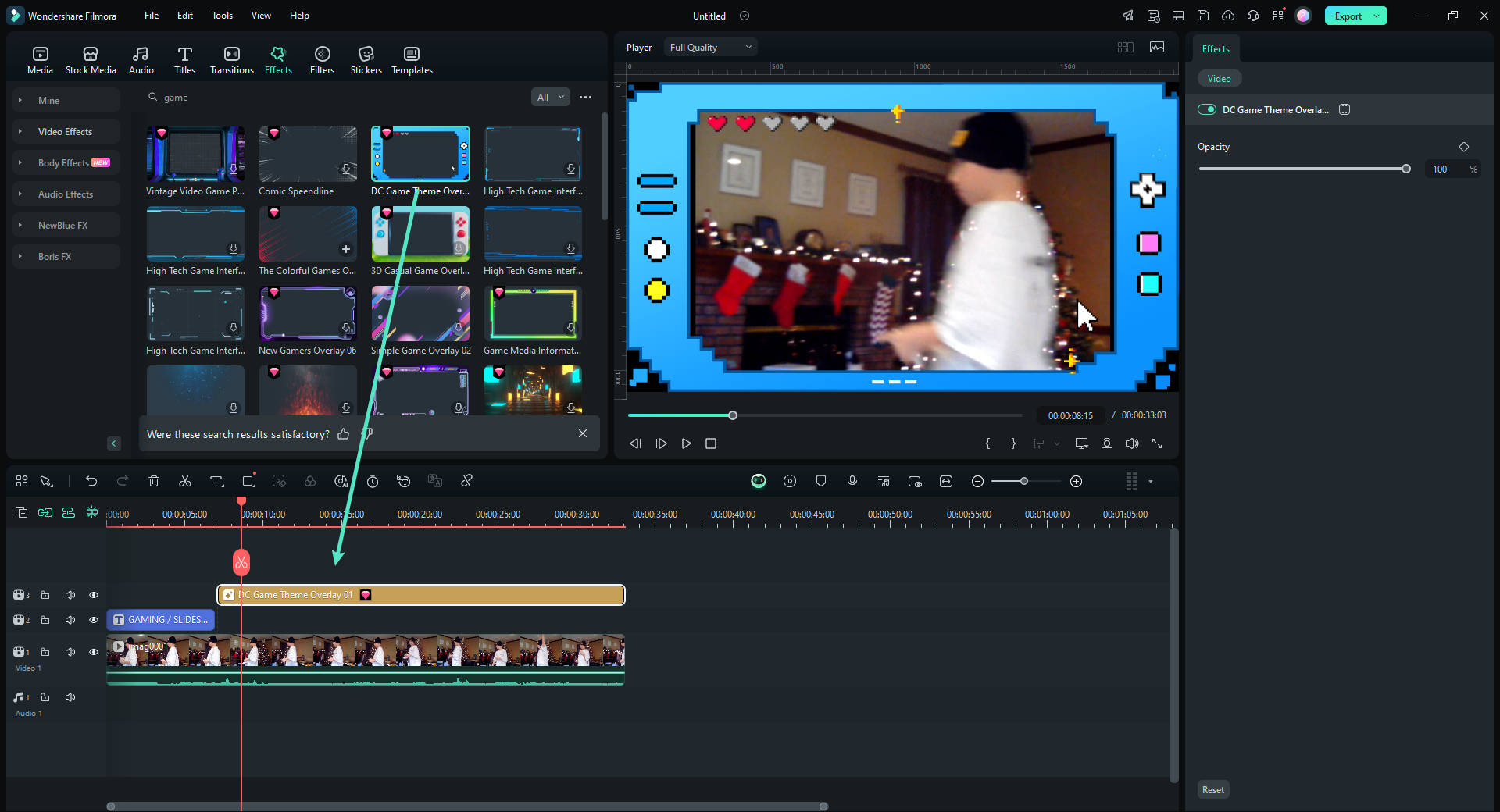Open the Tools menu
The image size is (1500, 812).
point(222,16)
